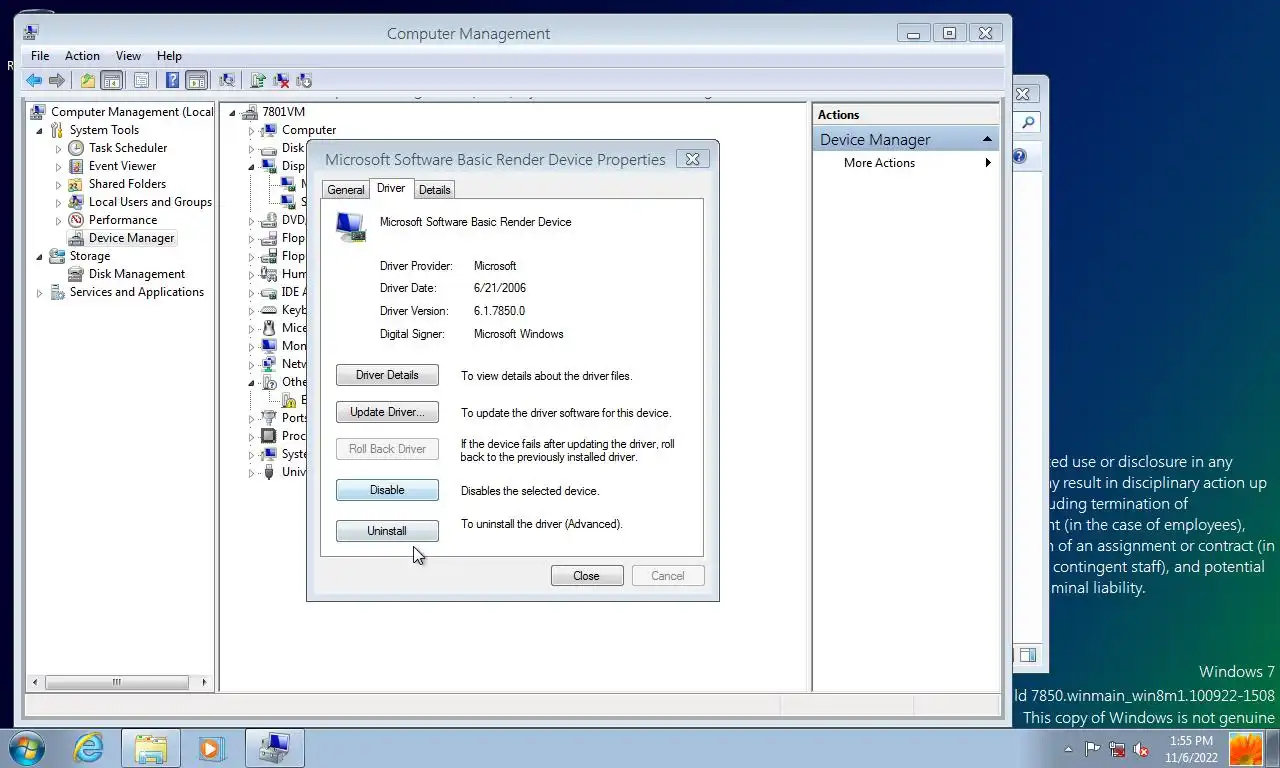Screen dimensions: 1280x768
Task: Click the right arrow of console tree scrollbar
Action: (204, 682)
